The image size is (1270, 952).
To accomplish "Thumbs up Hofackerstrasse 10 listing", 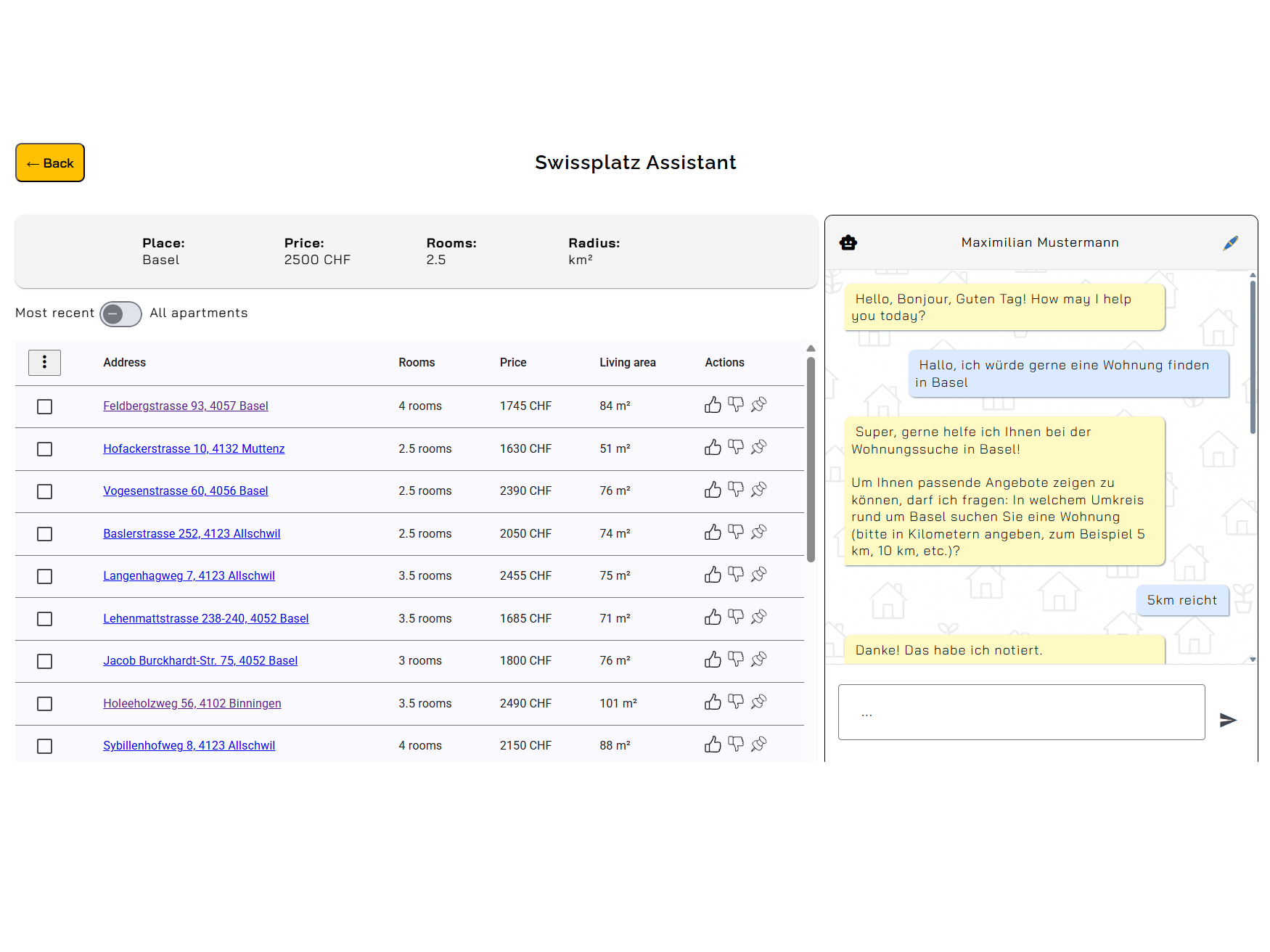I will (713, 448).
